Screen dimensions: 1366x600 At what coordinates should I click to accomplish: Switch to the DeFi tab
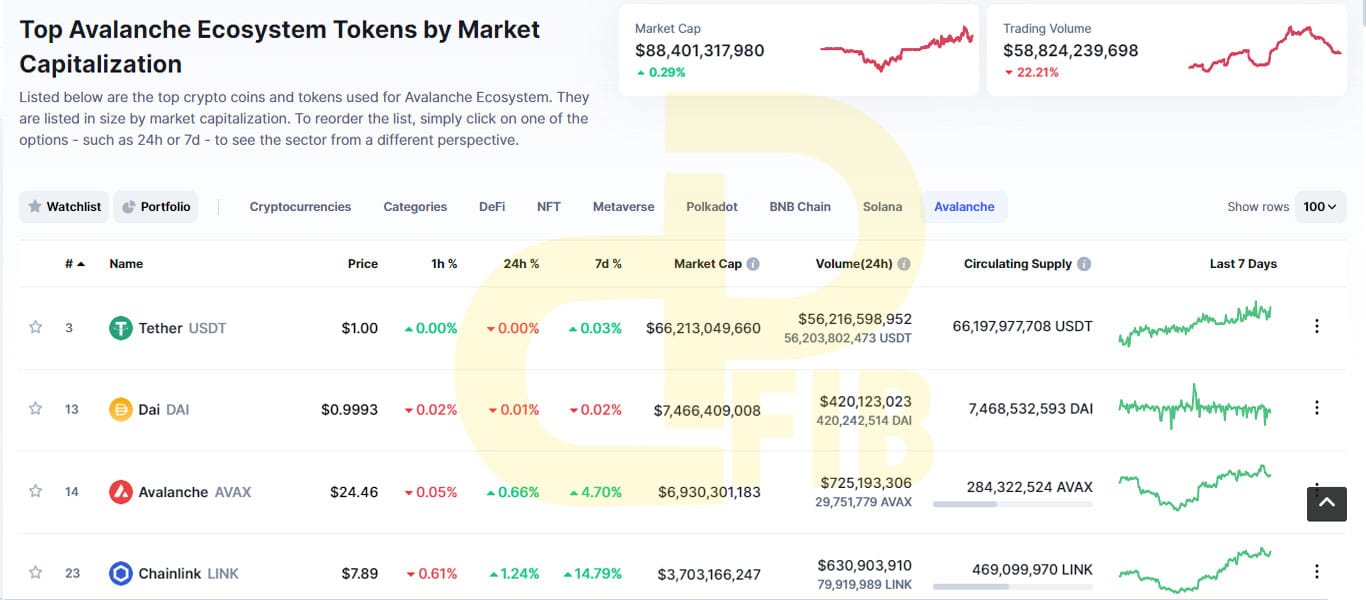click(x=492, y=207)
